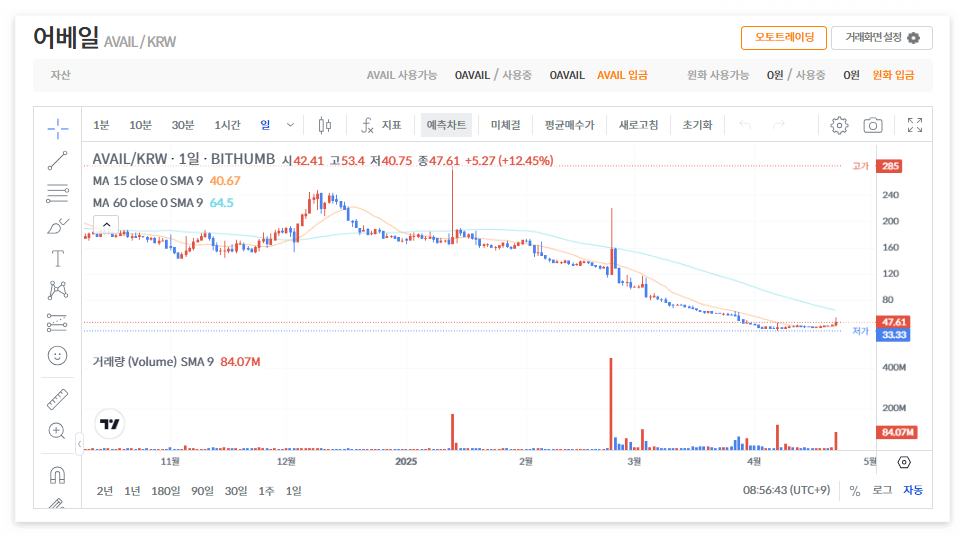
Task: Click the candlestick chart type icon
Action: click(x=325, y=125)
